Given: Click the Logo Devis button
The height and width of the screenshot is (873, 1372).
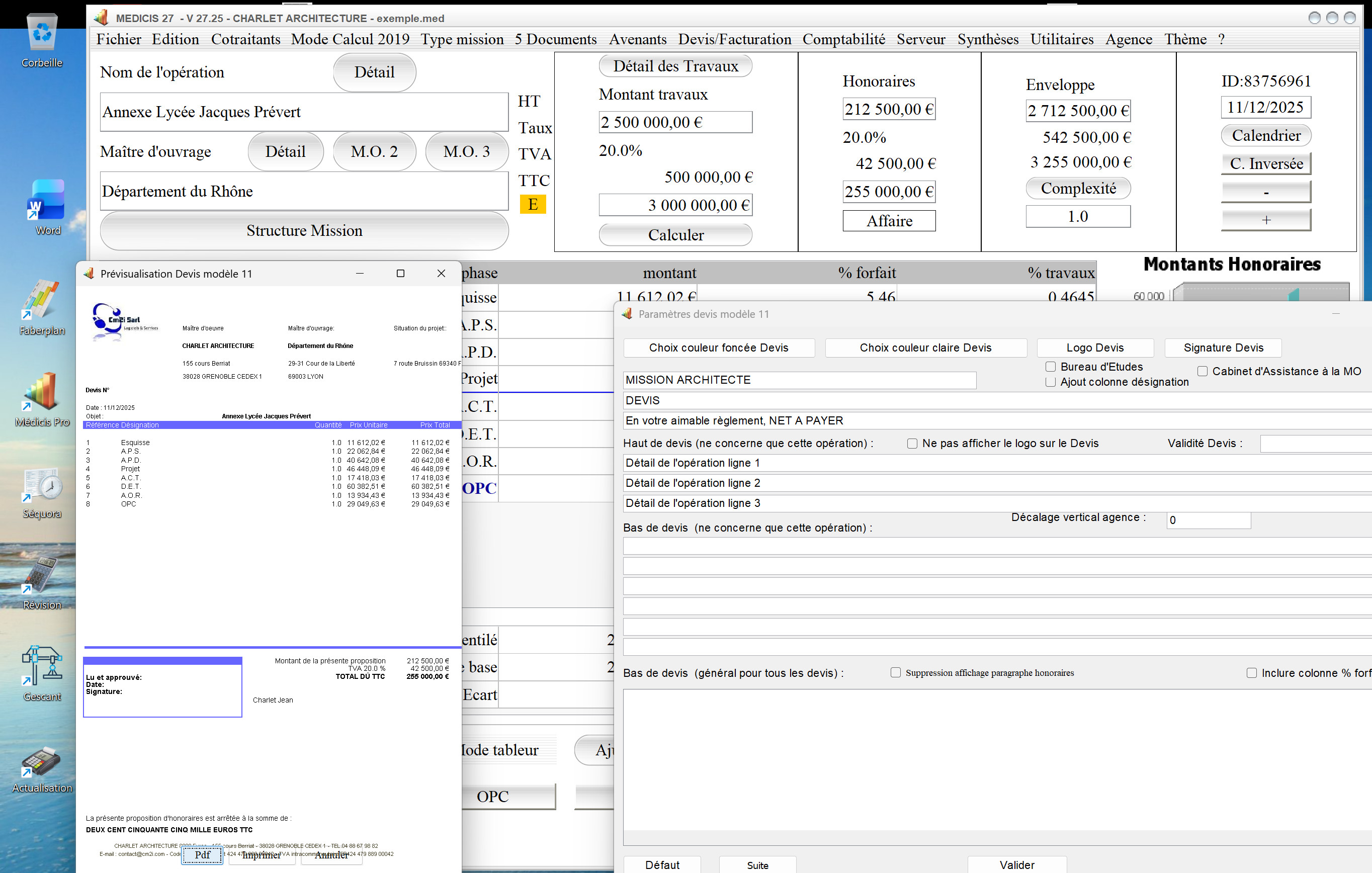Looking at the screenshot, I should 1095,347.
